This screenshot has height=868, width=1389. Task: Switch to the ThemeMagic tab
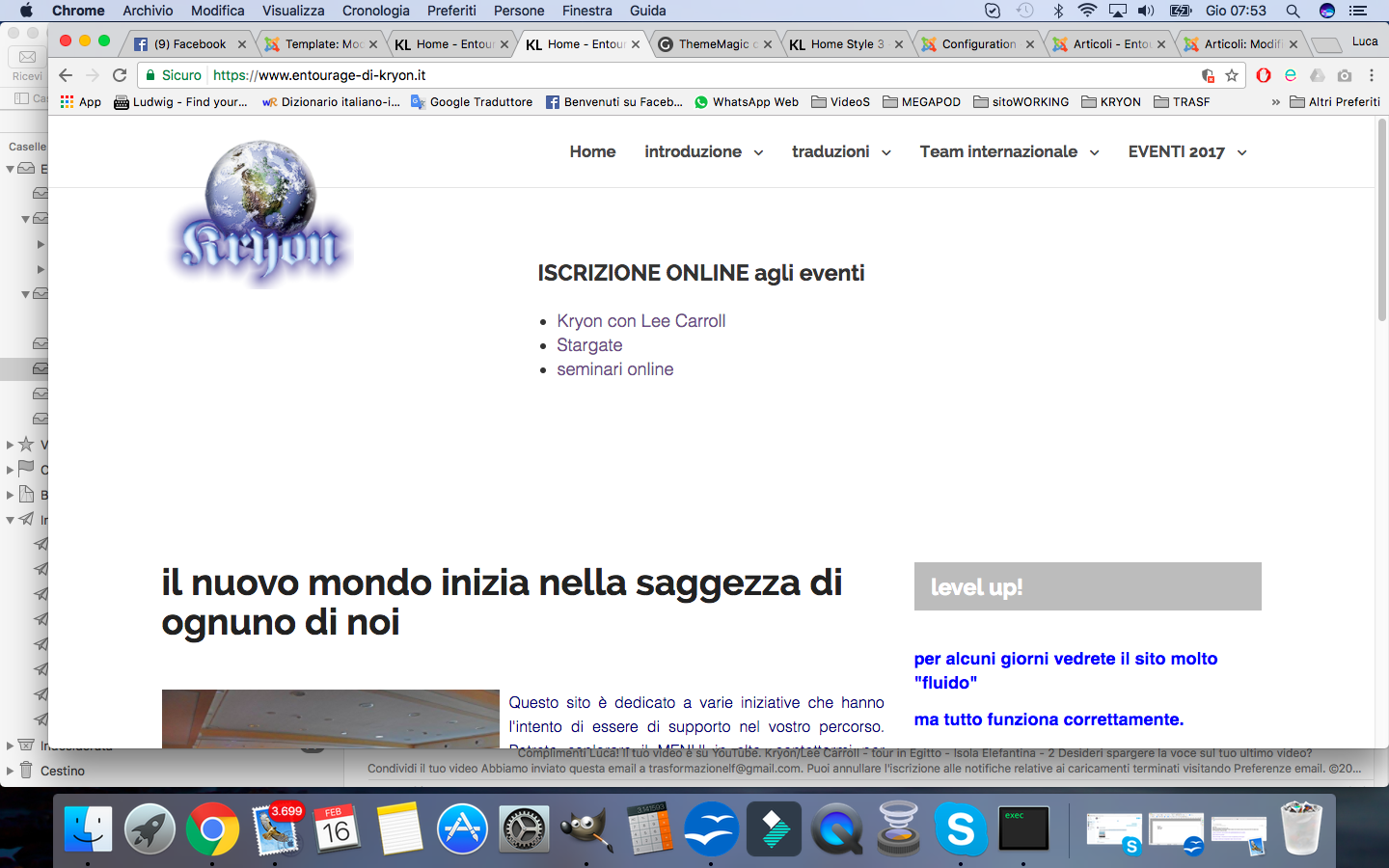[x=714, y=44]
